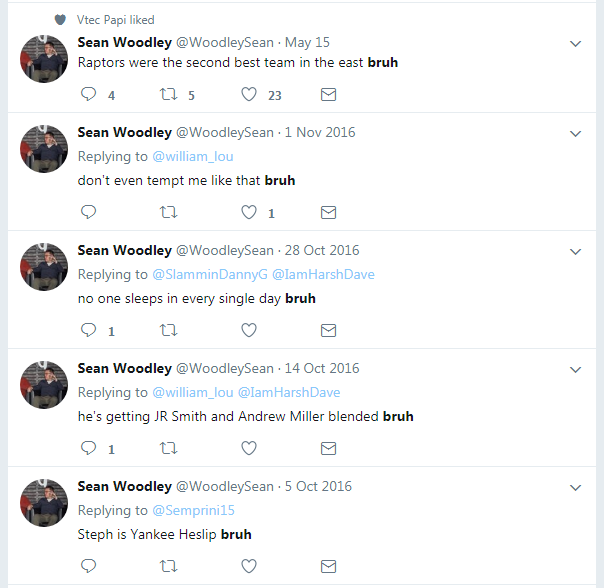Retweet the JR Smith and Andrew Miller tweet

tap(168, 448)
